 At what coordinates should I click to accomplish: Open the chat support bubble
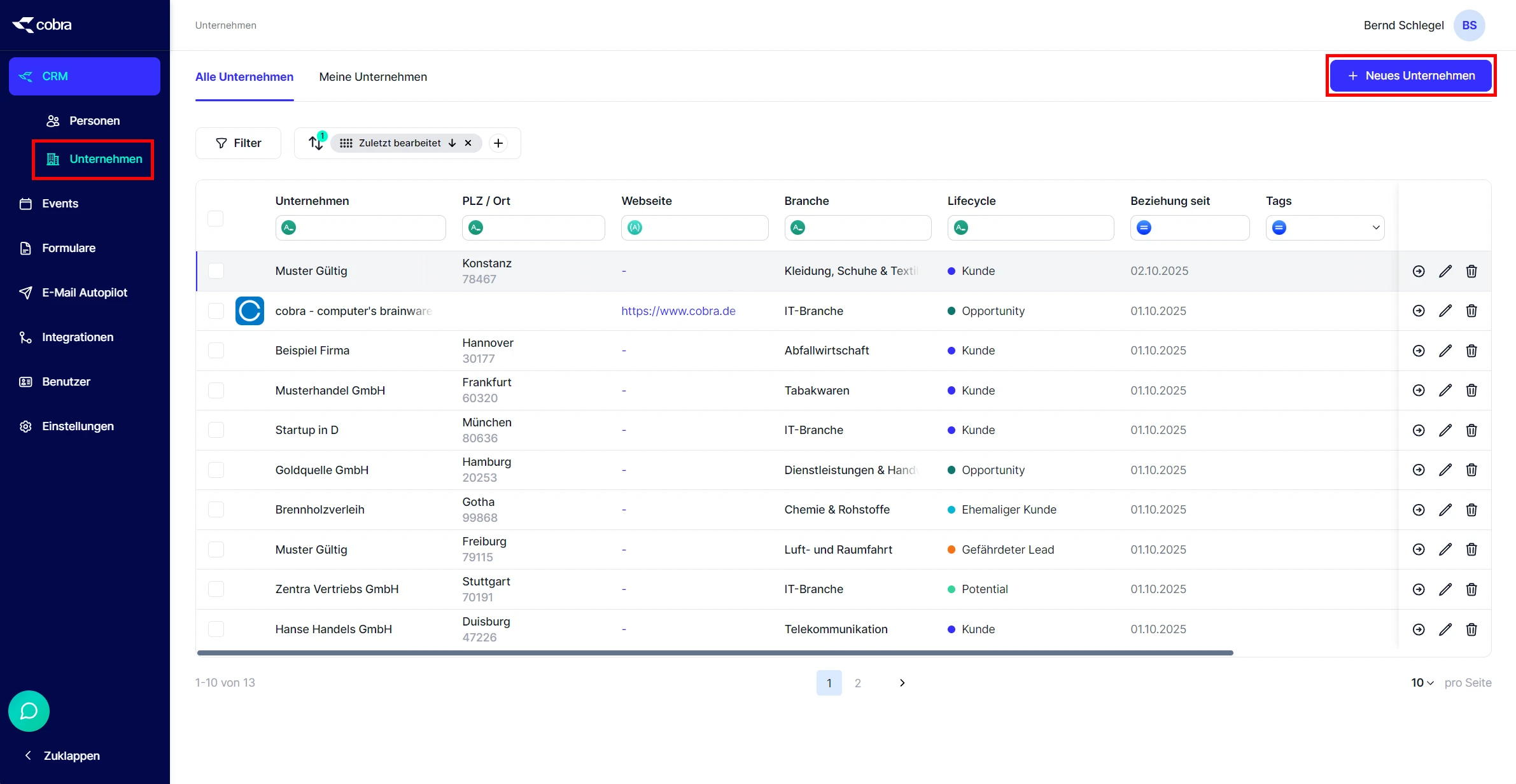click(x=29, y=711)
